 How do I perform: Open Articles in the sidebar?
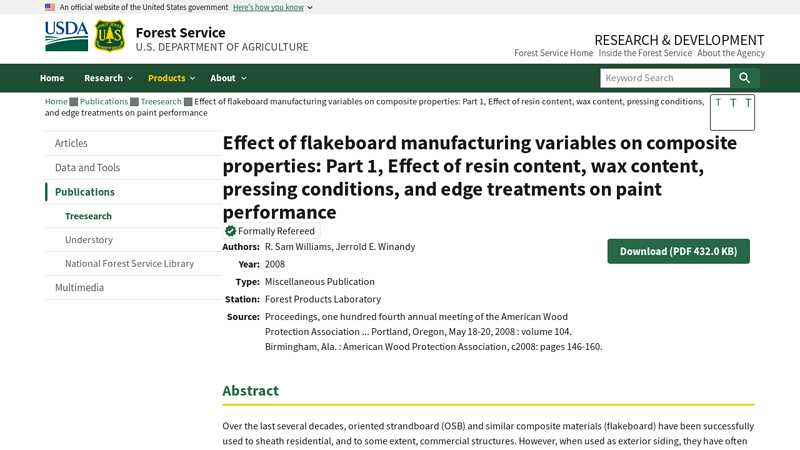pos(134,143)
